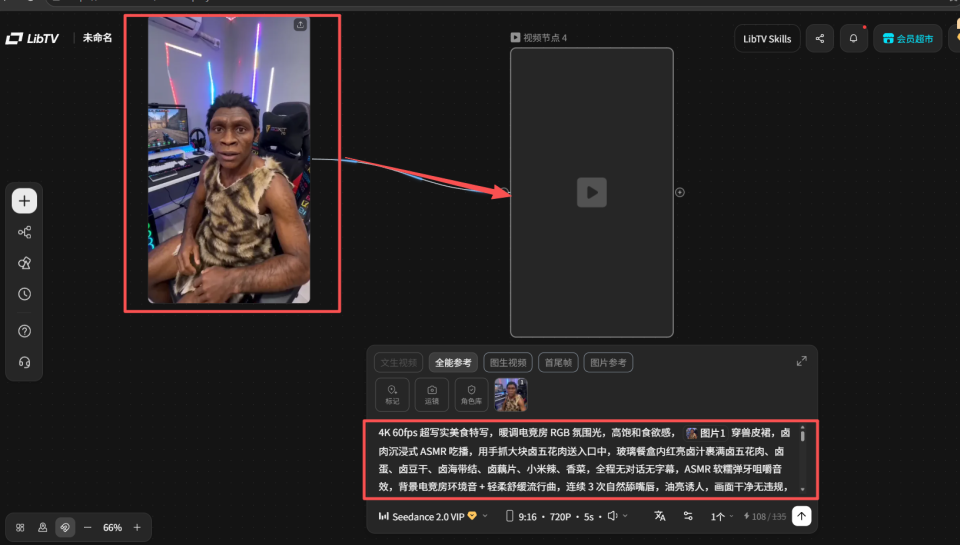Click the plus connector right of video node
The height and width of the screenshot is (545, 960).
[x=680, y=192]
